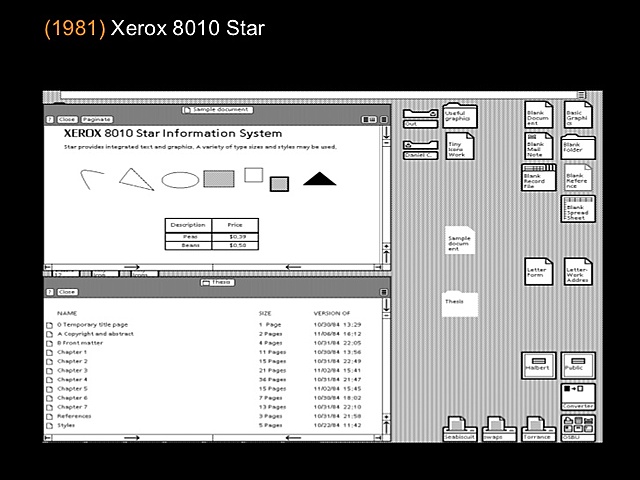Select the Blank Record File icon
640x480 pixels.
(539, 178)
